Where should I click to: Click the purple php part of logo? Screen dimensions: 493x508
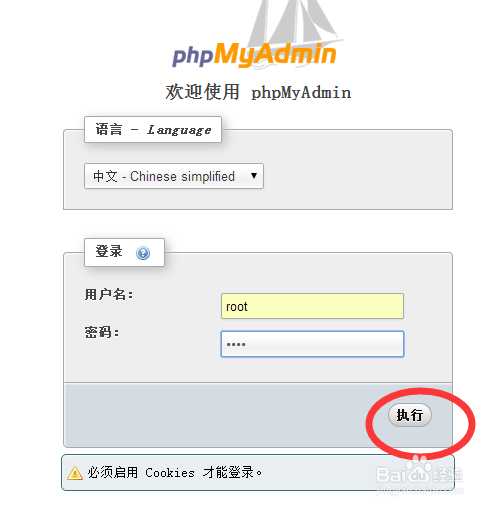[193, 56]
